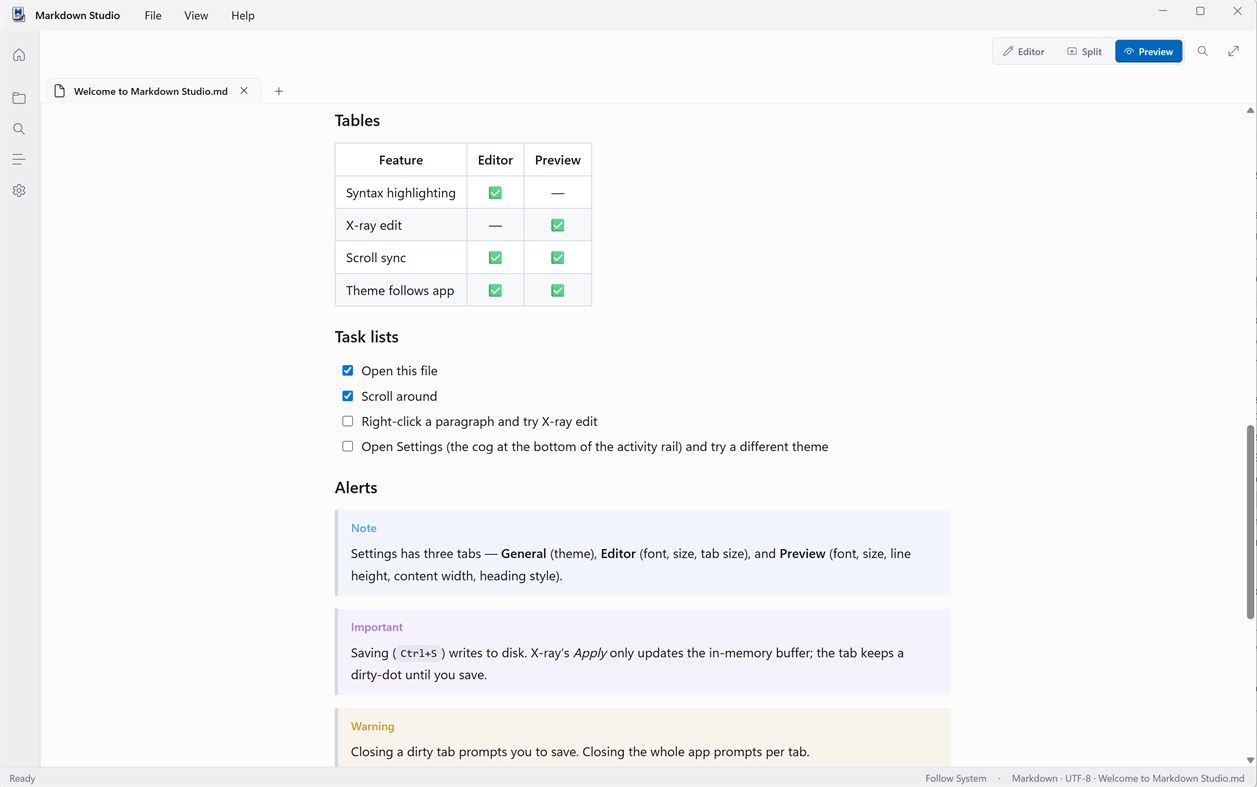This screenshot has width=1257, height=787.
Task: Check the Right-click a paragraph task
Action: click(348, 421)
